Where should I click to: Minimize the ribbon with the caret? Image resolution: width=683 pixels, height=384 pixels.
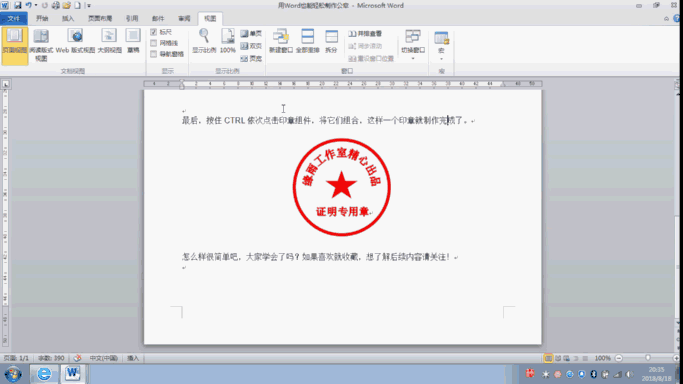666,18
